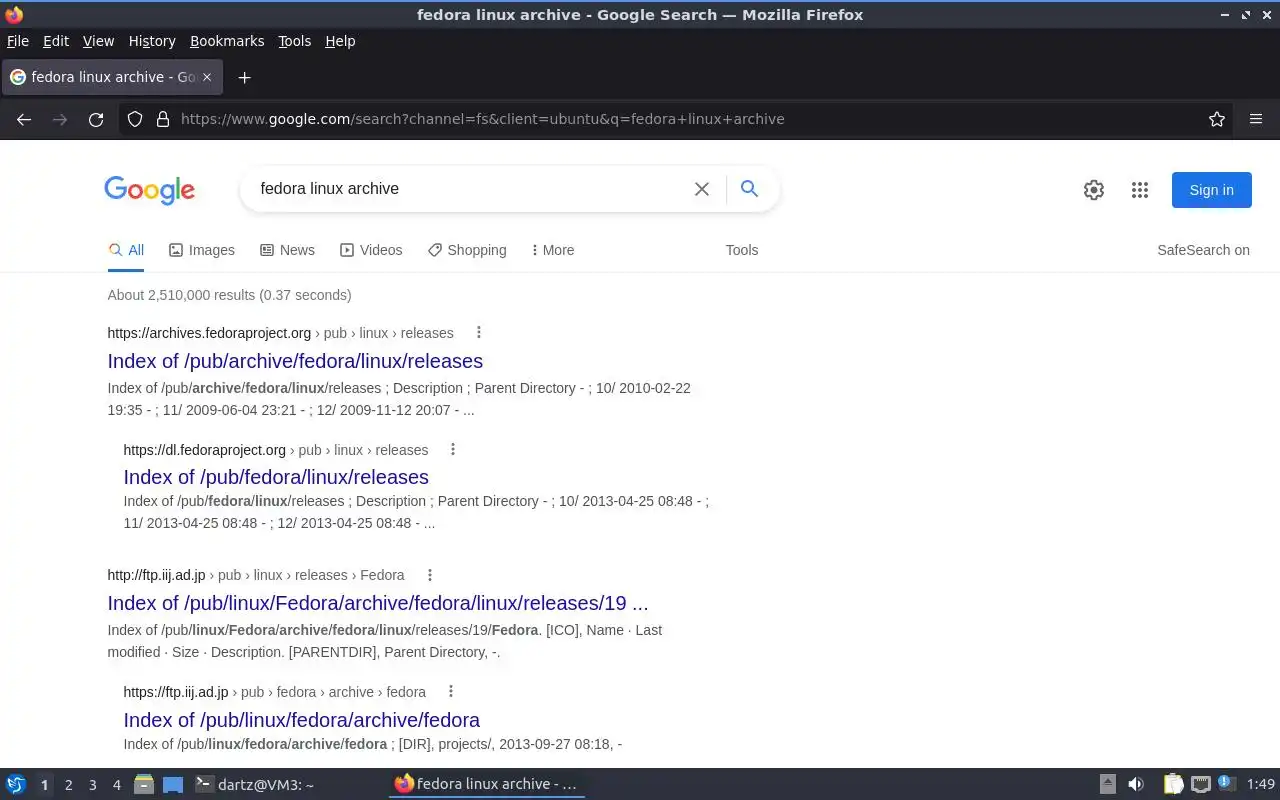1280x800 pixels.
Task: Switch to Shopping results tab
Action: [467, 250]
